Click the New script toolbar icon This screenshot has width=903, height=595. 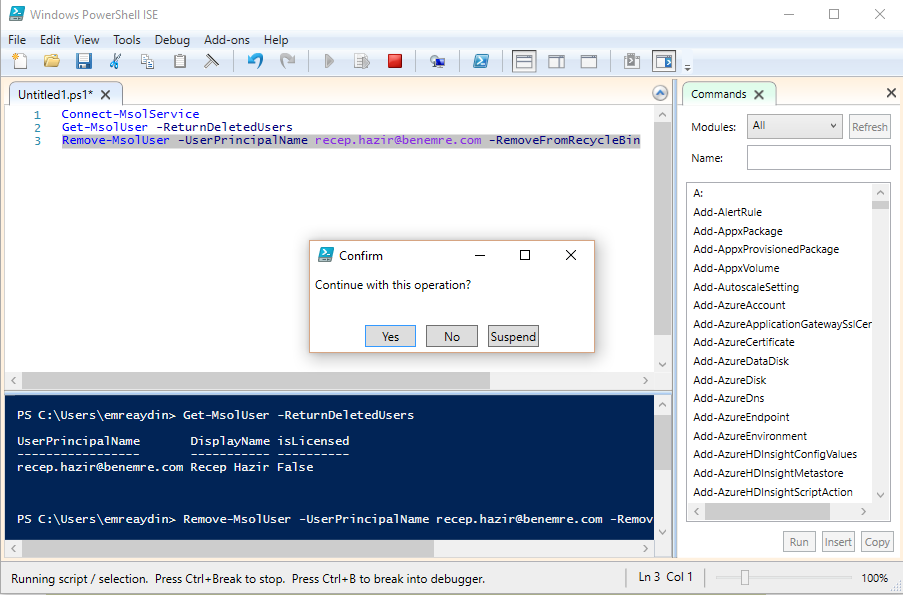pos(20,61)
